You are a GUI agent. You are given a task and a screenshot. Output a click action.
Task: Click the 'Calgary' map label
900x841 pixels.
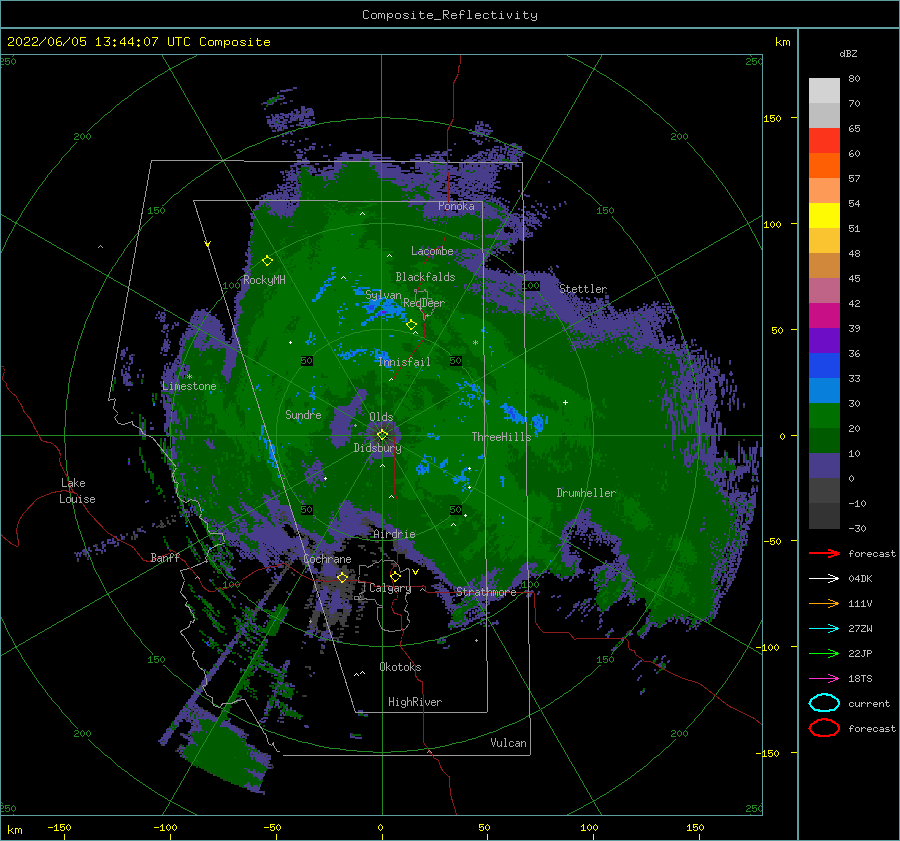390,588
